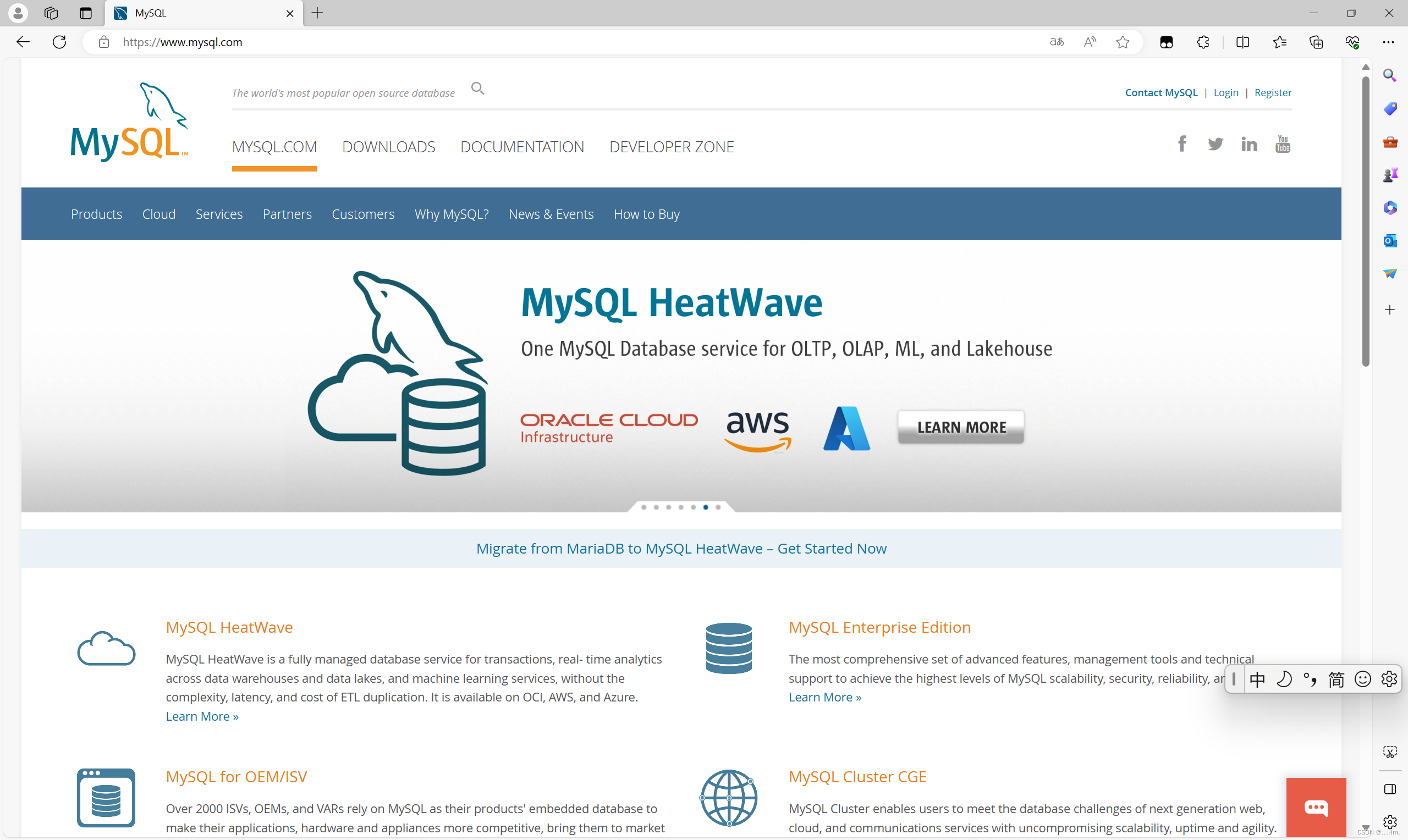This screenshot has height=840, width=1408.
Task: Toggle Chinese/English input mode on IME bar
Action: [1258, 679]
